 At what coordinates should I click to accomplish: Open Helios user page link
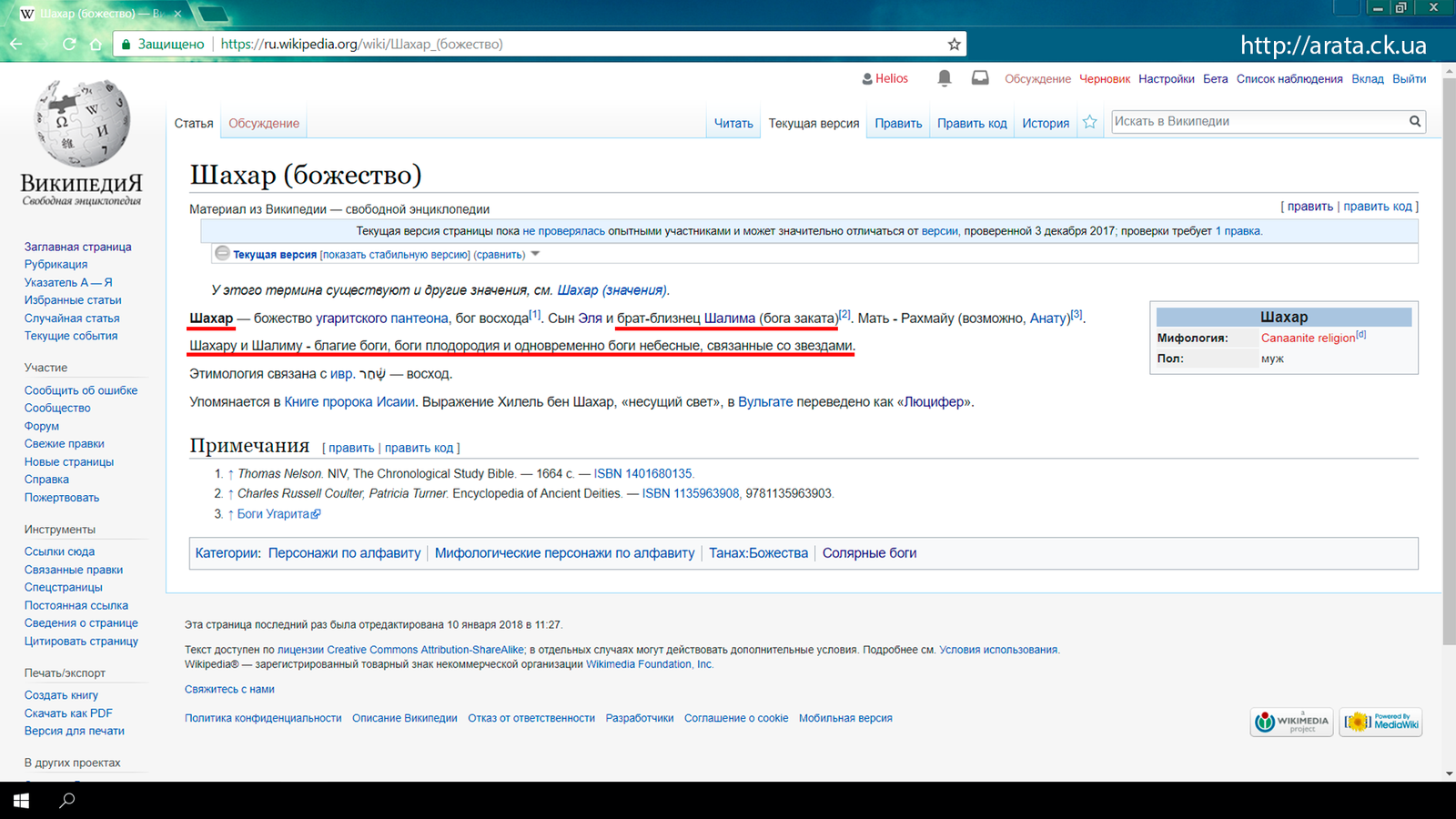[x=891, y=79]
